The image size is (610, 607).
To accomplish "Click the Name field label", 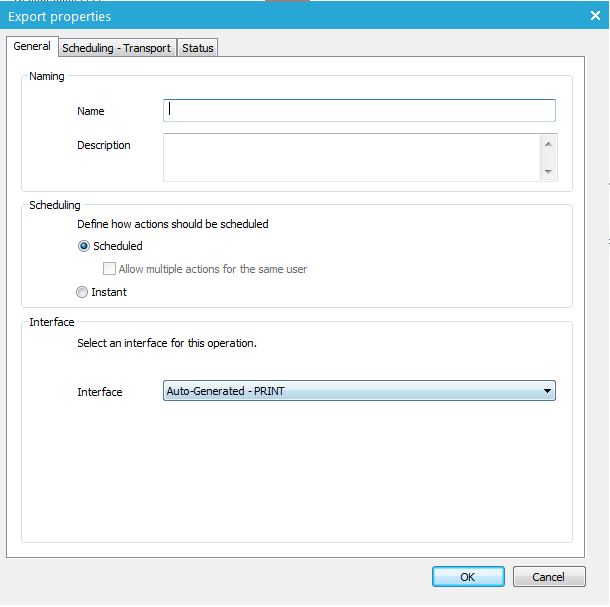I will [90, 111].
